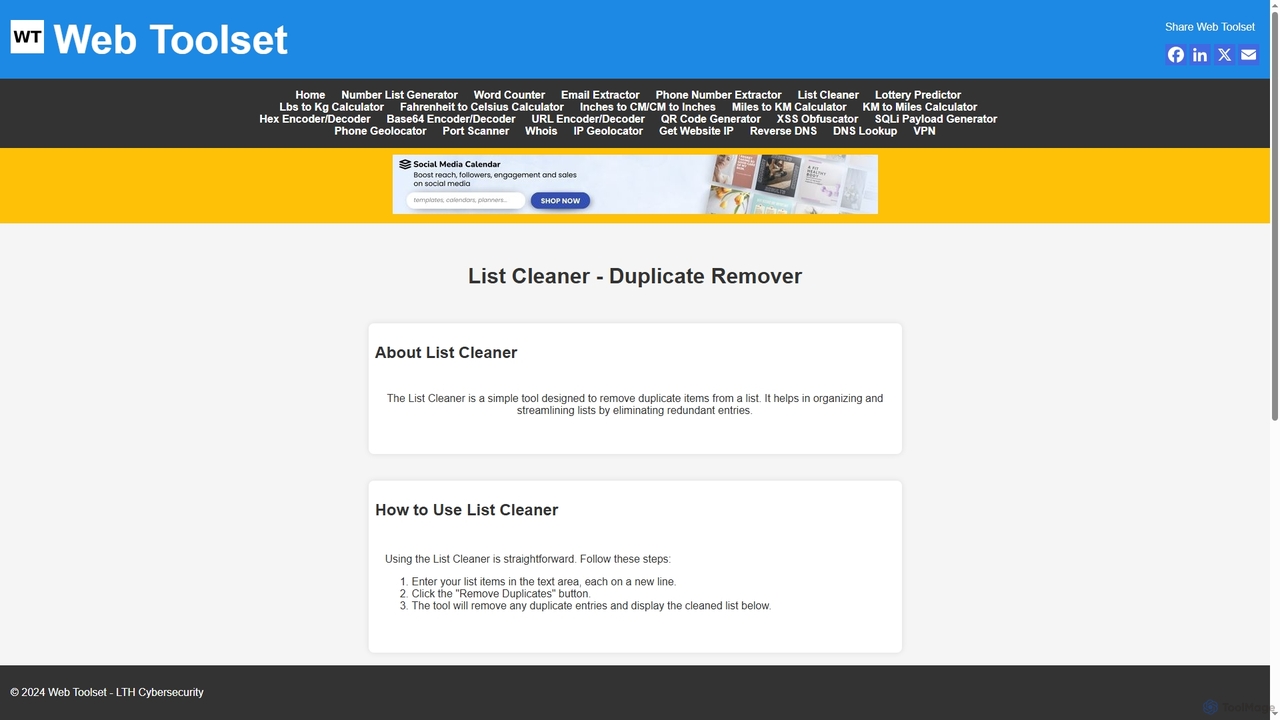Open the Home menu link

(310, 95)
